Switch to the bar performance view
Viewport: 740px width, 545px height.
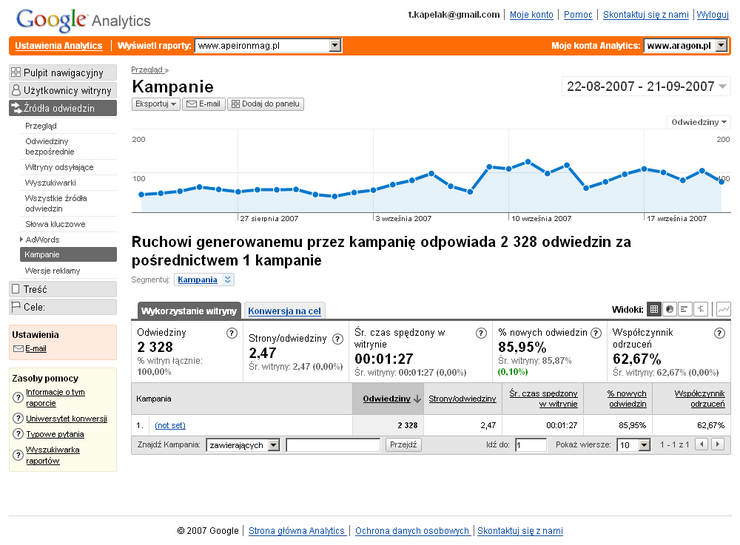pos(685,310)
